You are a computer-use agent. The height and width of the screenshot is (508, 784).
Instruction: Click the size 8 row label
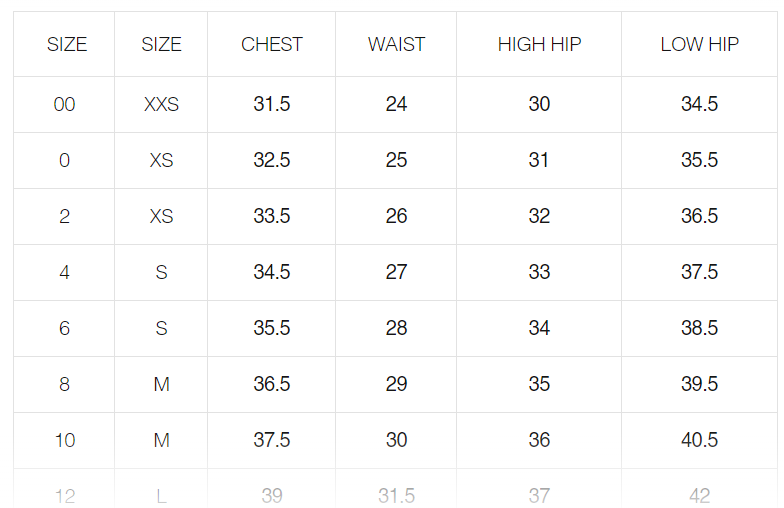64,385
